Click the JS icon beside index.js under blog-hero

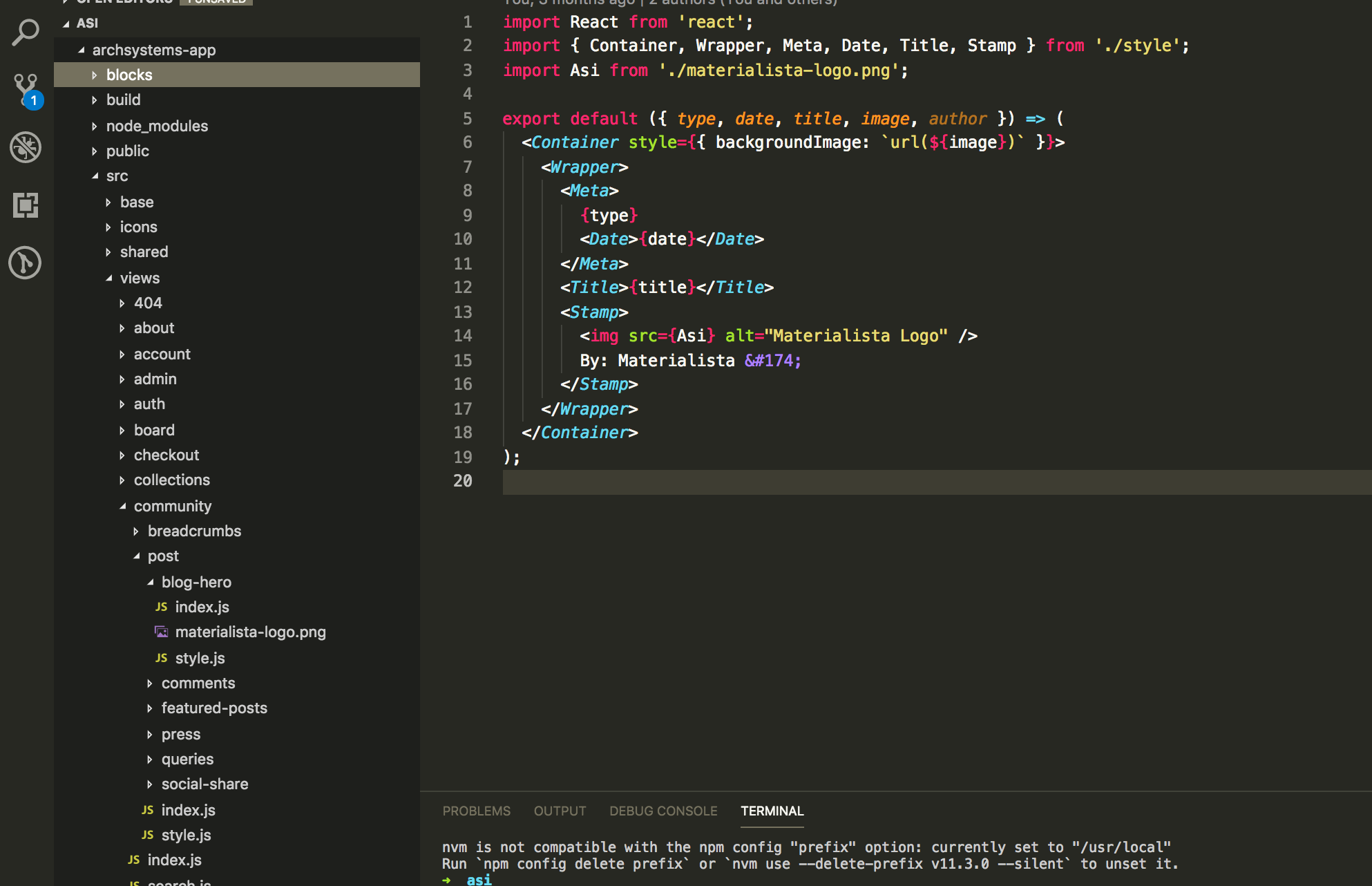click(x=161, y=606)
